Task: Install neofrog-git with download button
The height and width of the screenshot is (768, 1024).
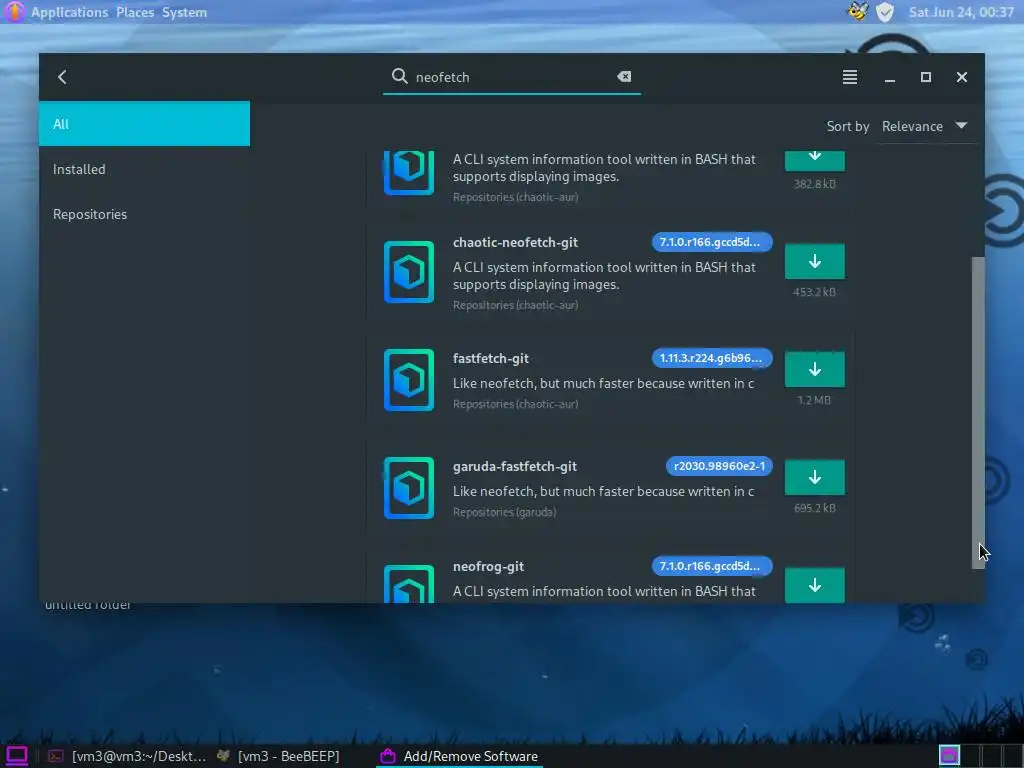Action: [x=814, y=584]
